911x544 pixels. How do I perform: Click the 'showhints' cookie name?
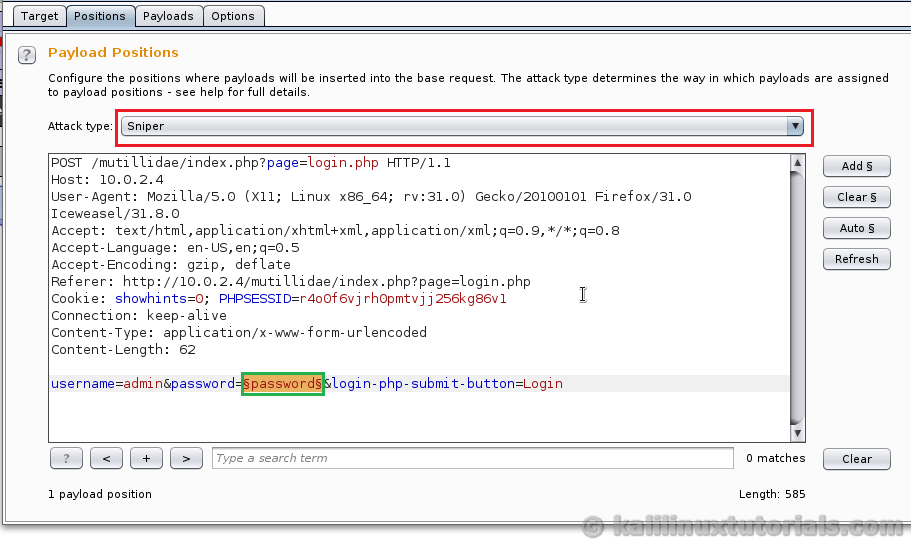click(x=151, y=299)
